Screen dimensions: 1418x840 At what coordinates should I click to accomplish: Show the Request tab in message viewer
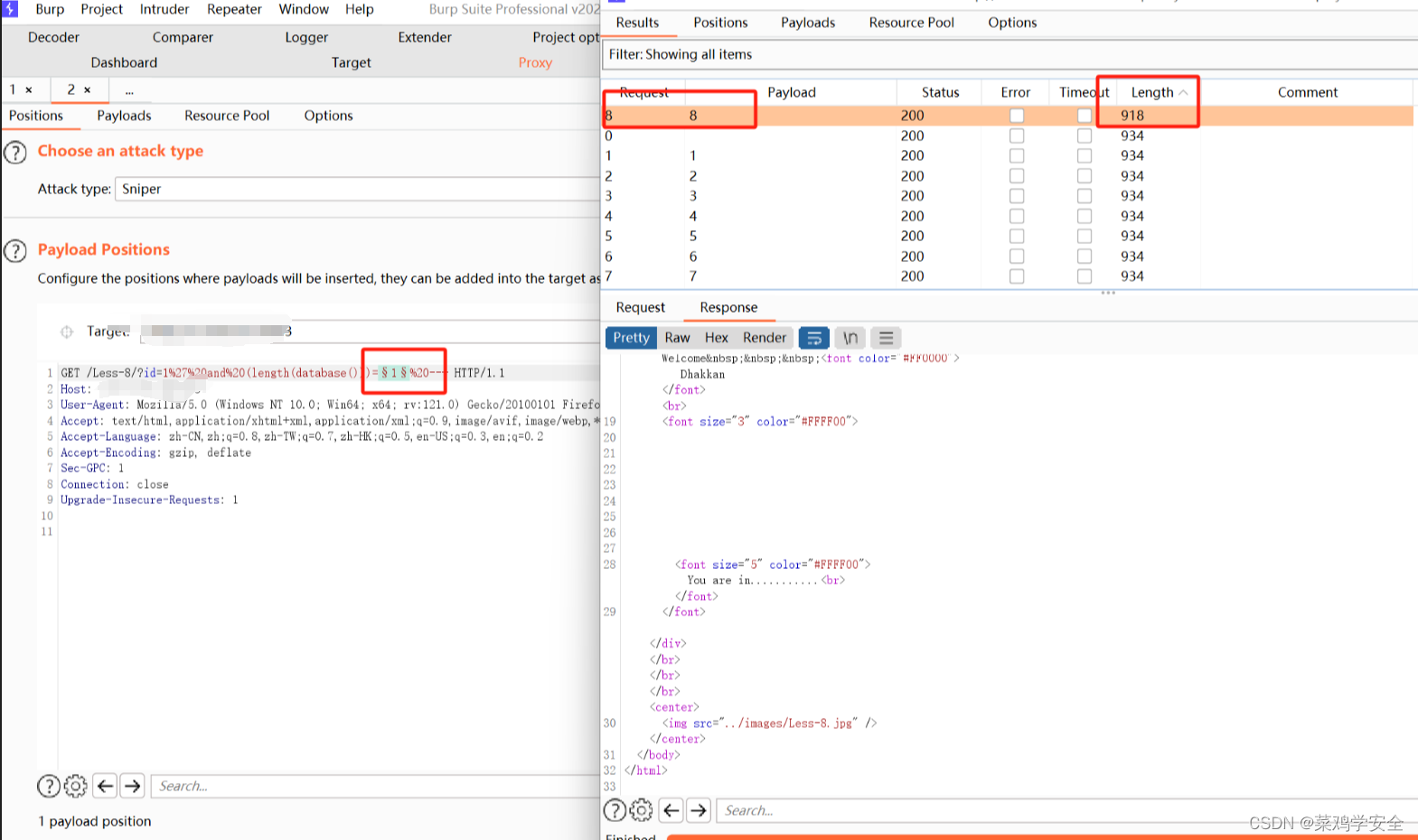640,307
